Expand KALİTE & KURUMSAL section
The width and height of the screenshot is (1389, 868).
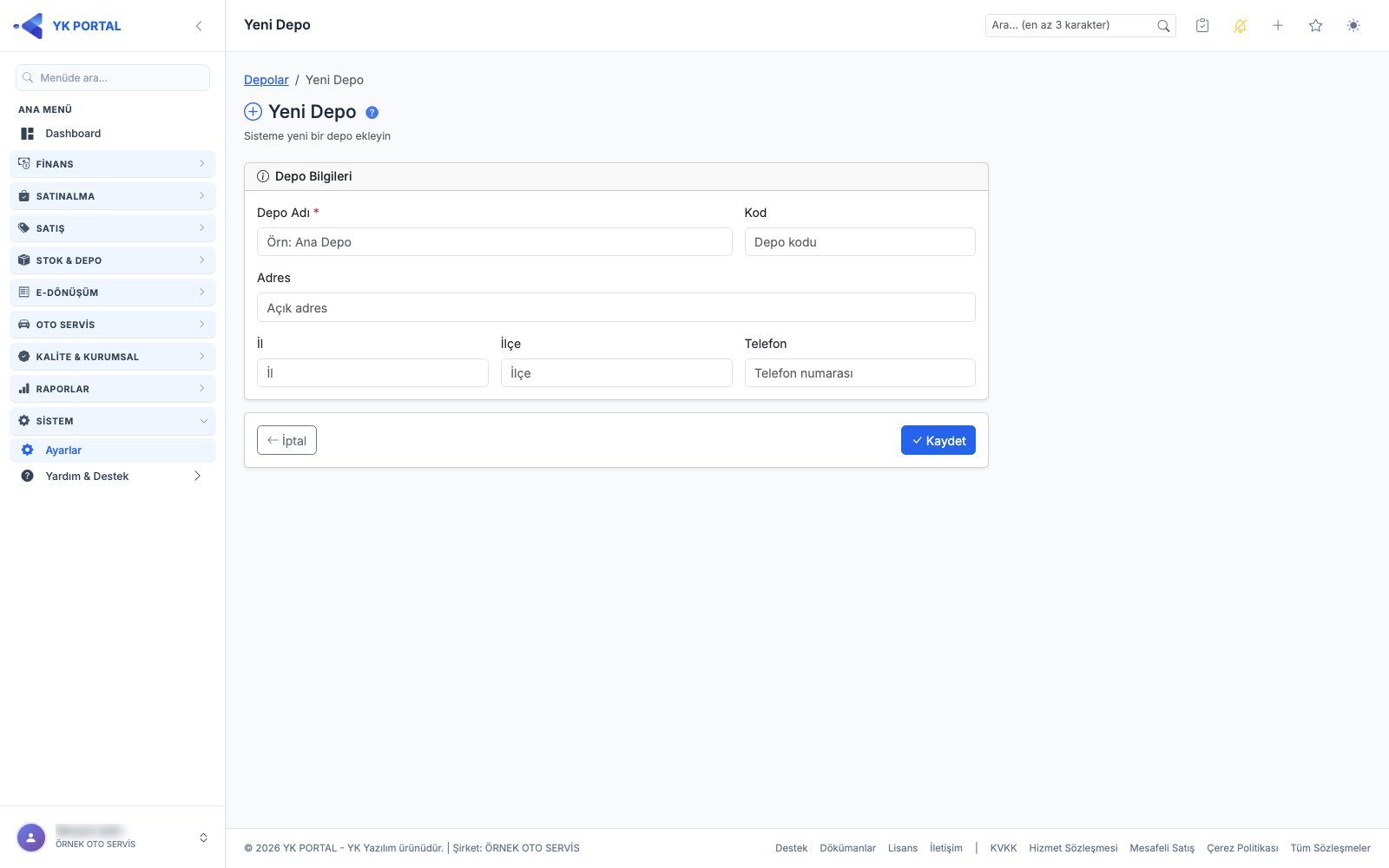[x=113, y=357]
